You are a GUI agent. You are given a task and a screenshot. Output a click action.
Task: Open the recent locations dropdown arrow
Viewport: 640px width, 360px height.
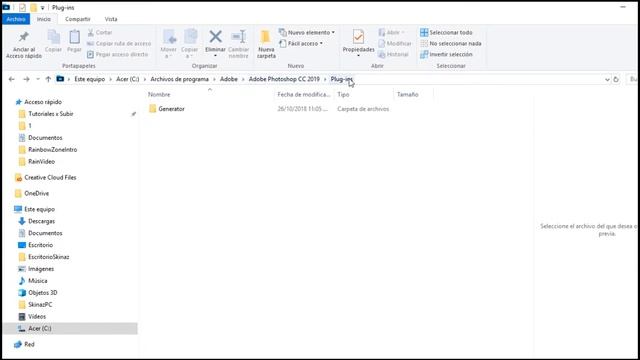click(x=38, y=79)
